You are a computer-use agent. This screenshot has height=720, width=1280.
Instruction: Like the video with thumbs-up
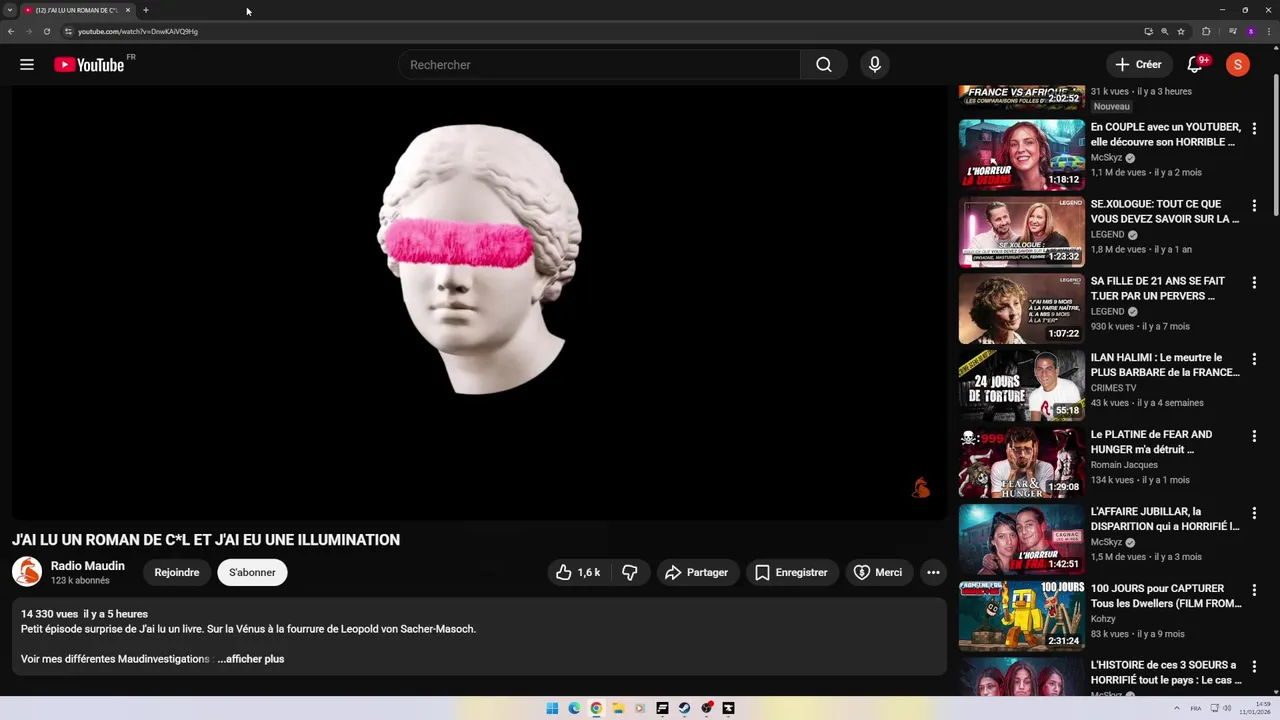(579, 573)
